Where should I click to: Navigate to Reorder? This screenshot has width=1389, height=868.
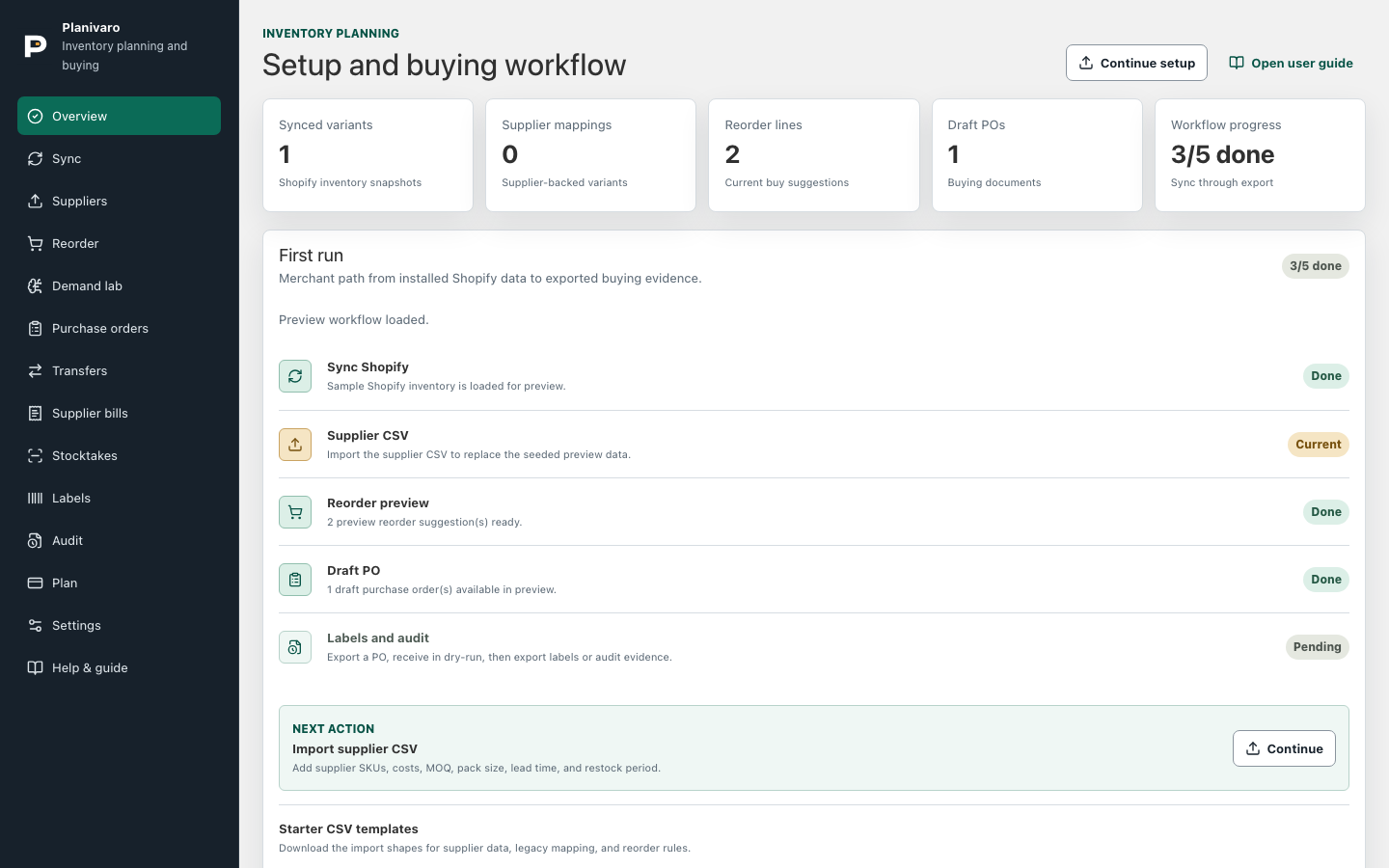[x=119, y=243]
